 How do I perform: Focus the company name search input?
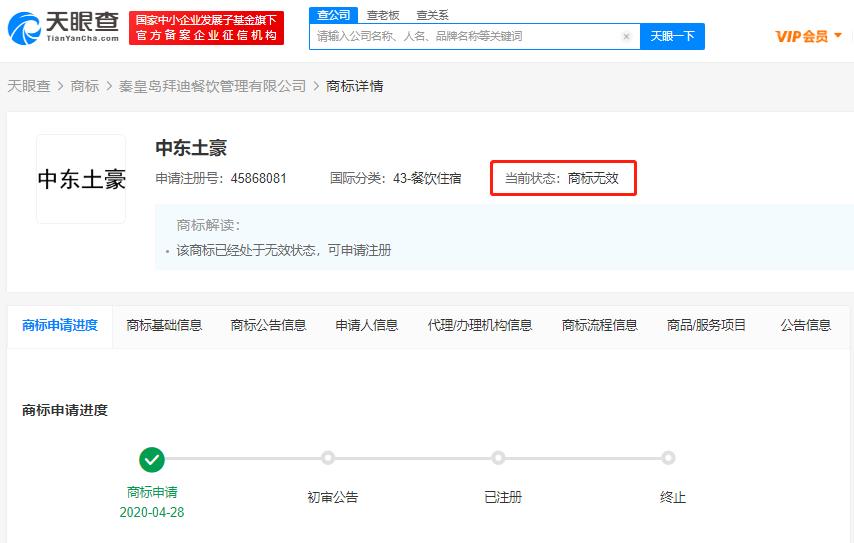[465, 36]
